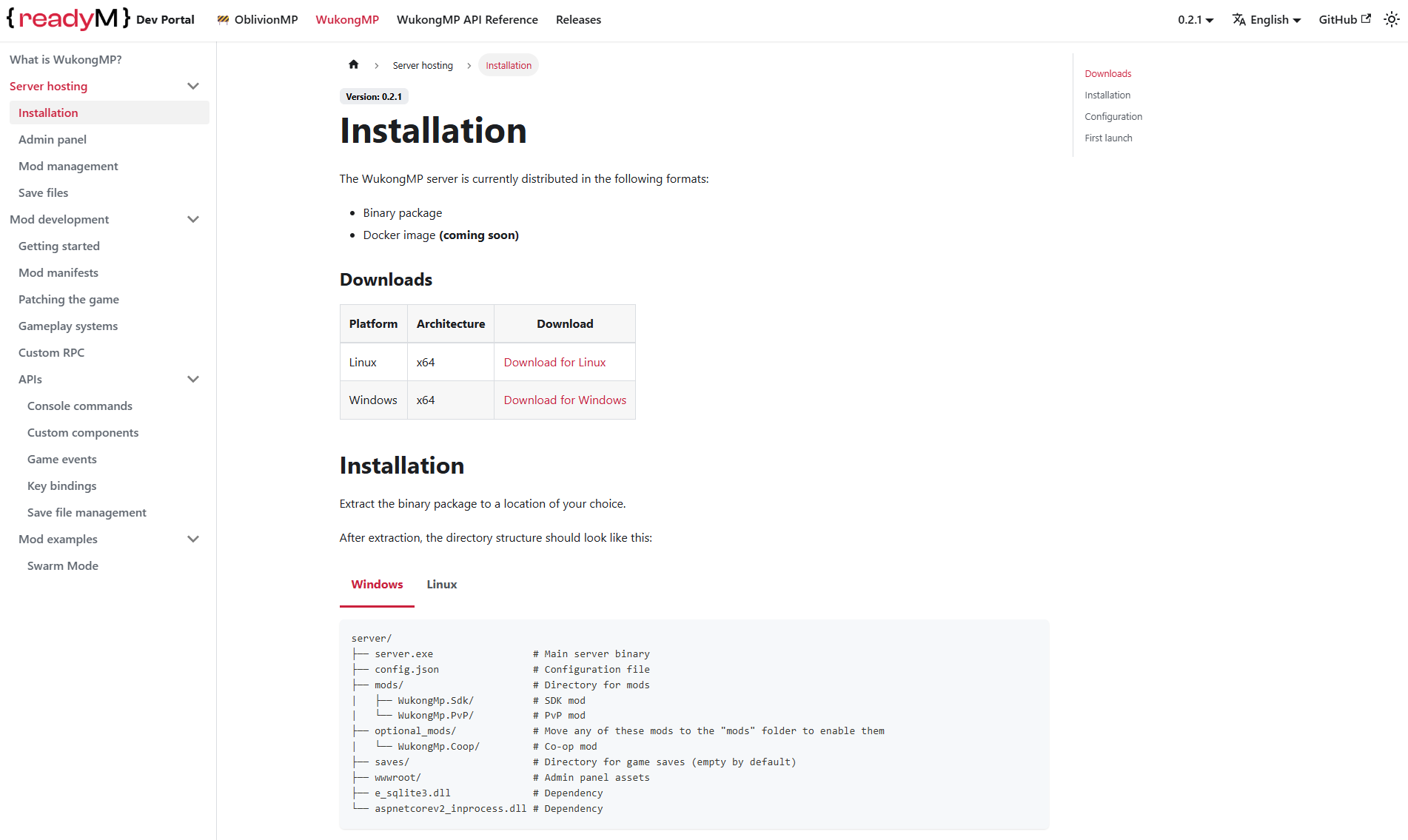Image resolution: width=1408 pixels, height=840 pixels.
Task: Click the Windows platform table cell
Action: coord(373,400)
